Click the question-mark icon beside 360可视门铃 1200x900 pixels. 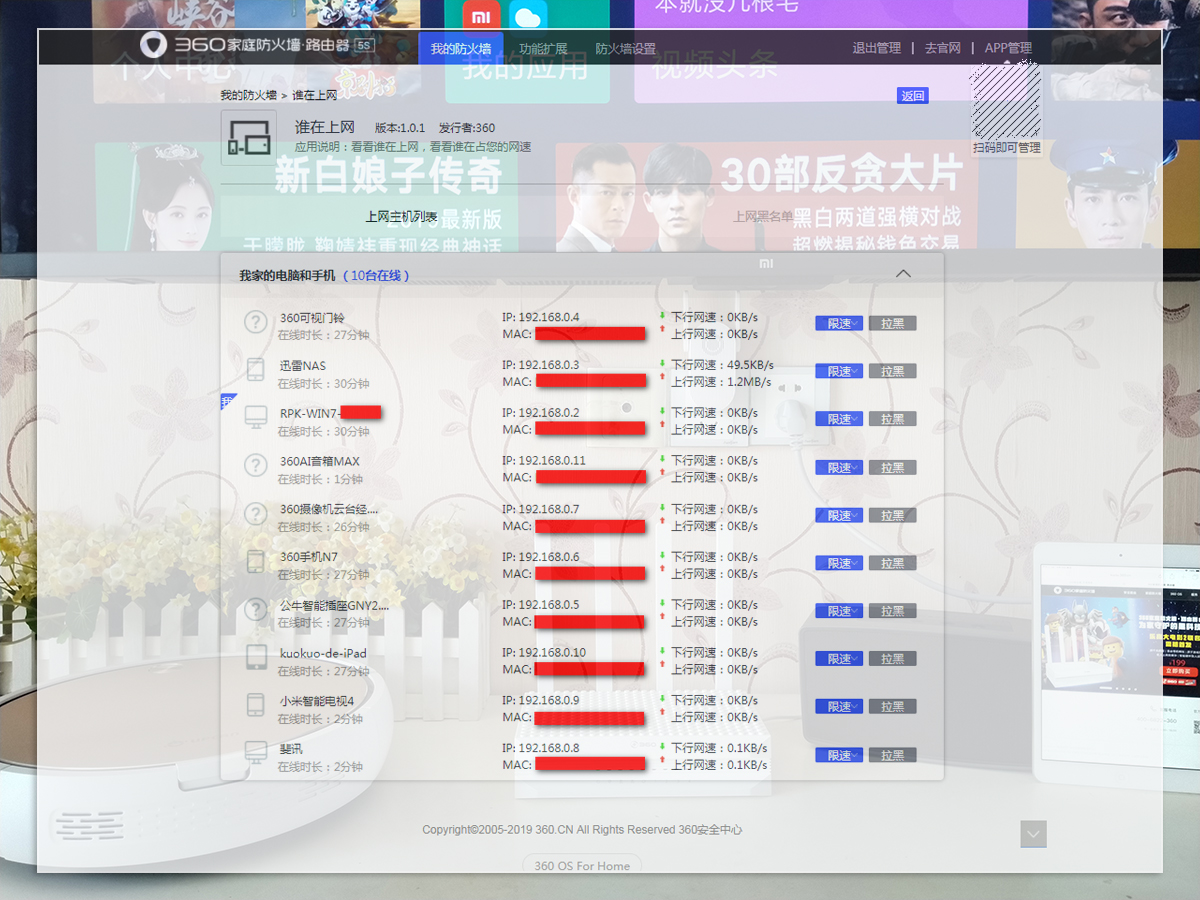click(256, 322)
